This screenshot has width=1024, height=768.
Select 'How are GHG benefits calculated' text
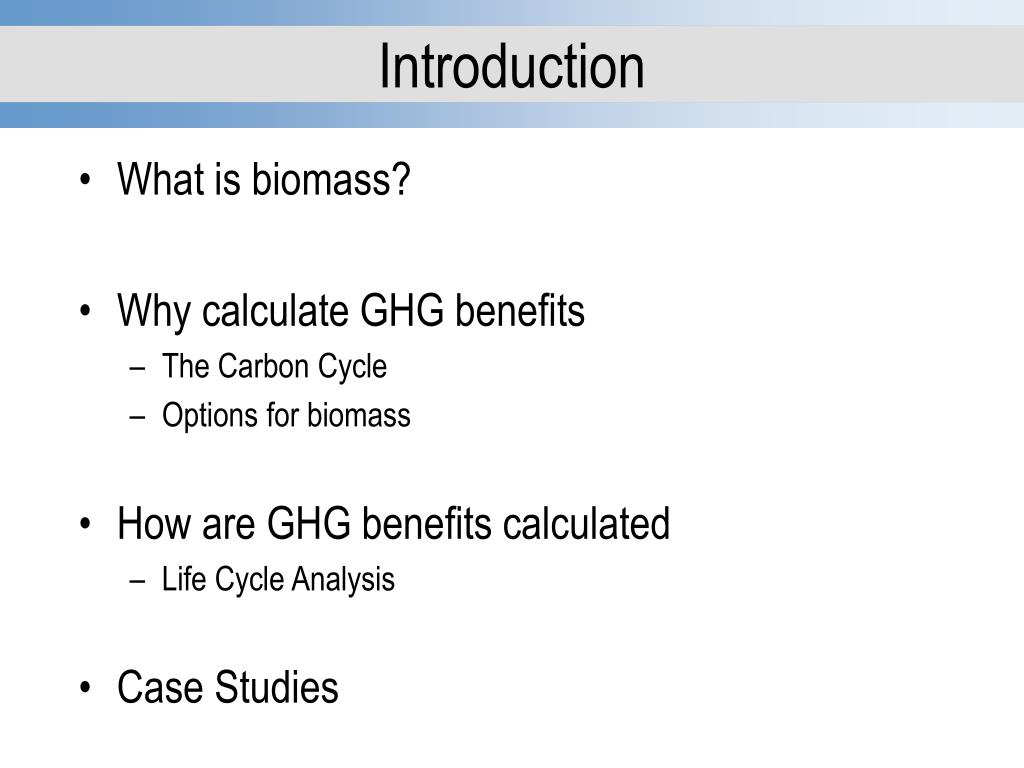[x=394, y=523]
